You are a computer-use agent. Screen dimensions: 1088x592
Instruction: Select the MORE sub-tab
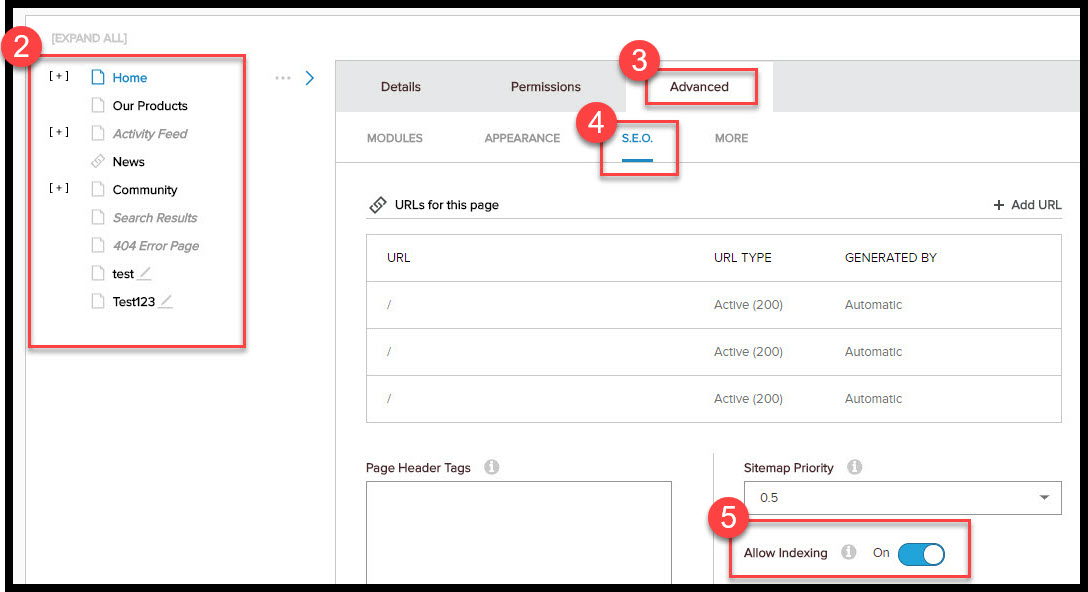731,138
